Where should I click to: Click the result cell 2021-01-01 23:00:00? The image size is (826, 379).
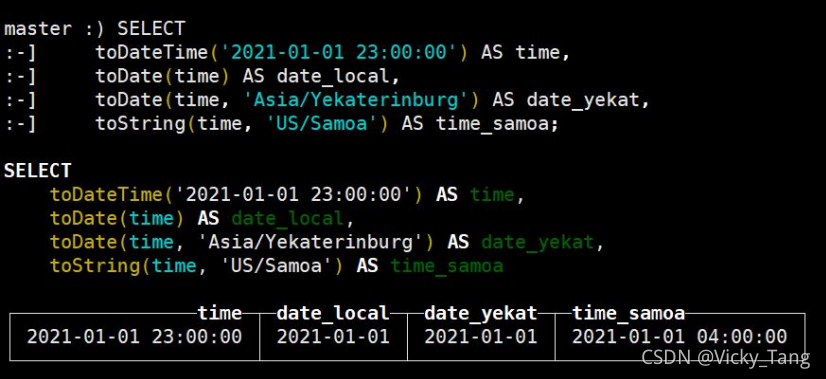(134, 336)
